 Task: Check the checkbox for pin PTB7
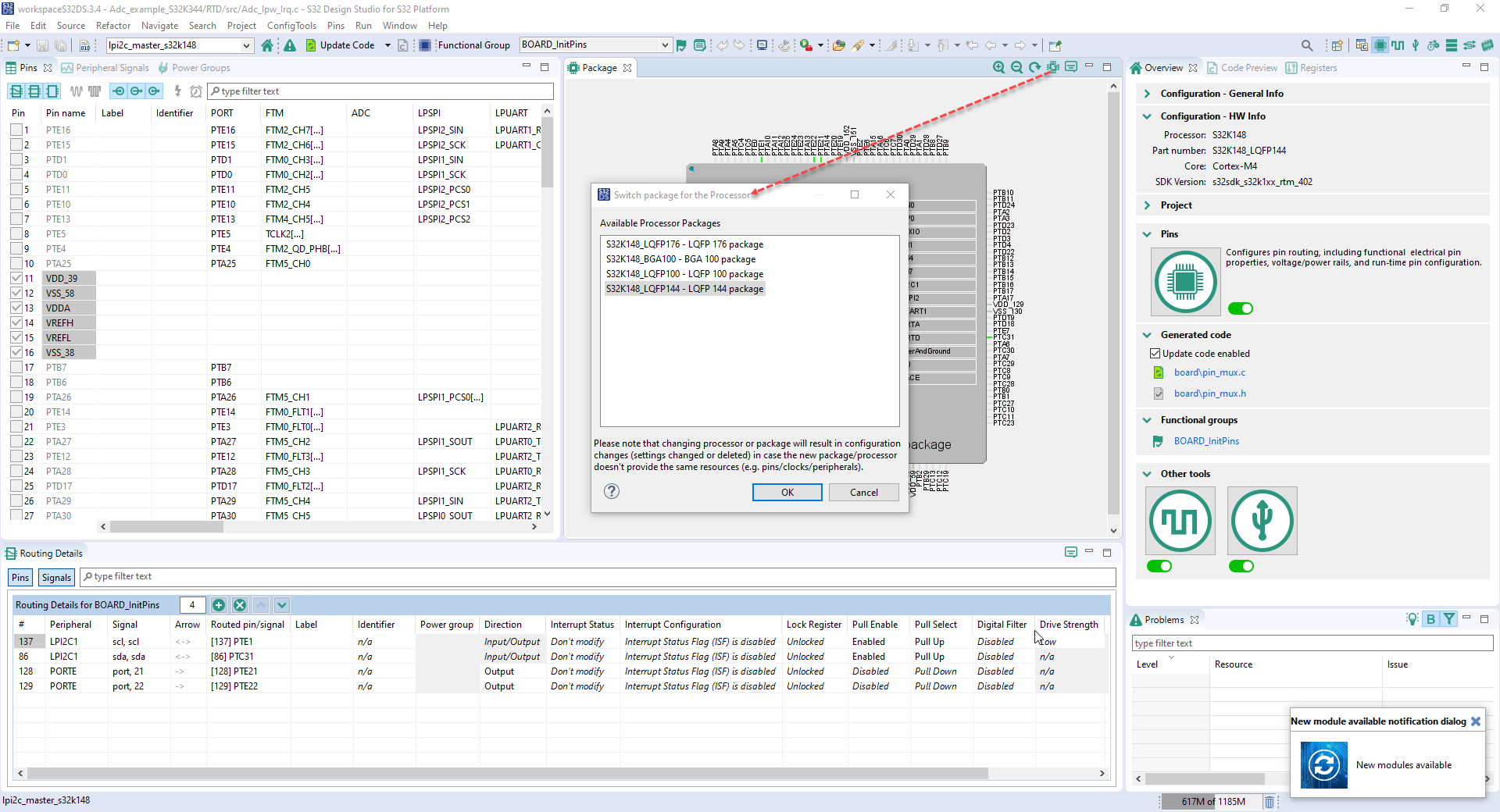[18, 367]
